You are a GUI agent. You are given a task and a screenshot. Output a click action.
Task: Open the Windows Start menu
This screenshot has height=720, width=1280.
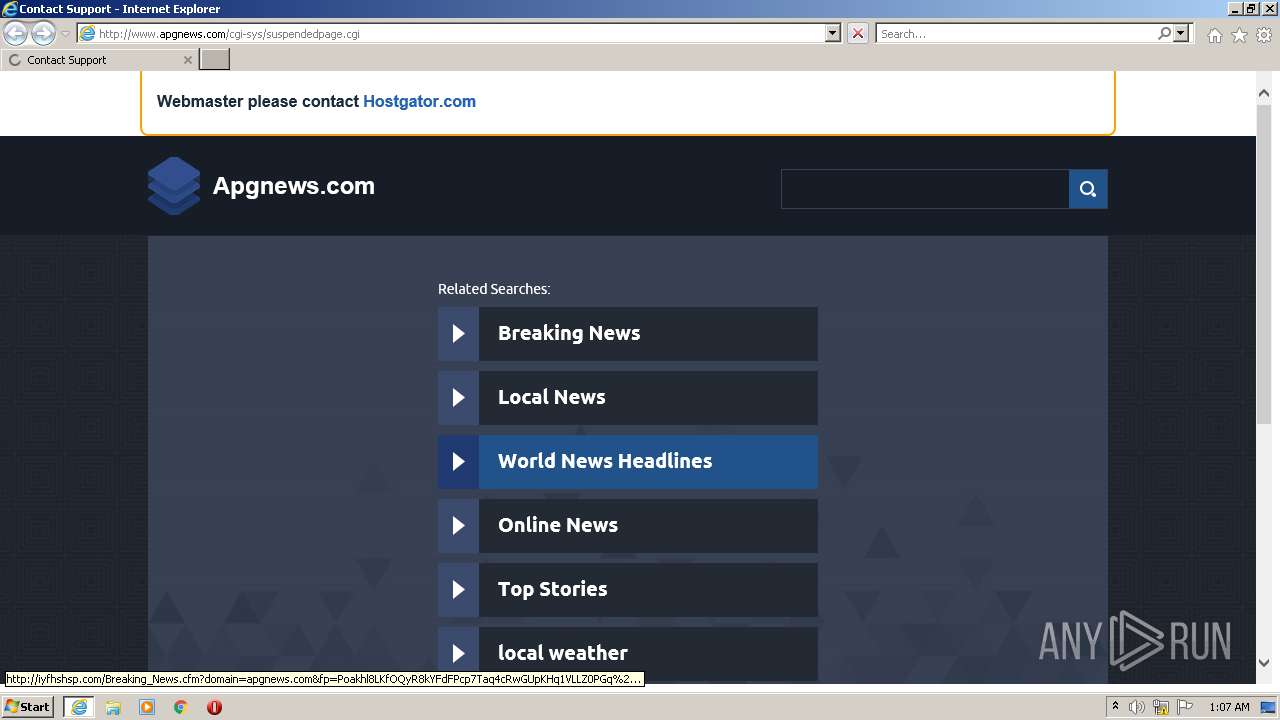pyautogui.click(x=27, y=706)
